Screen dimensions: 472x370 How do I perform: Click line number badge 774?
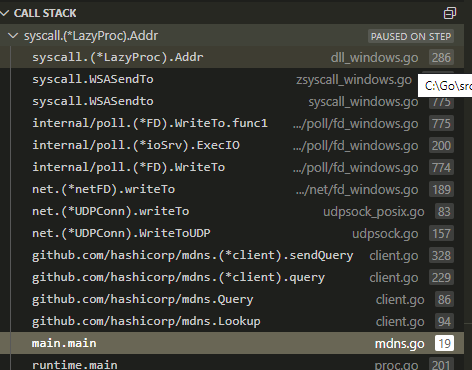pos(441,167)
